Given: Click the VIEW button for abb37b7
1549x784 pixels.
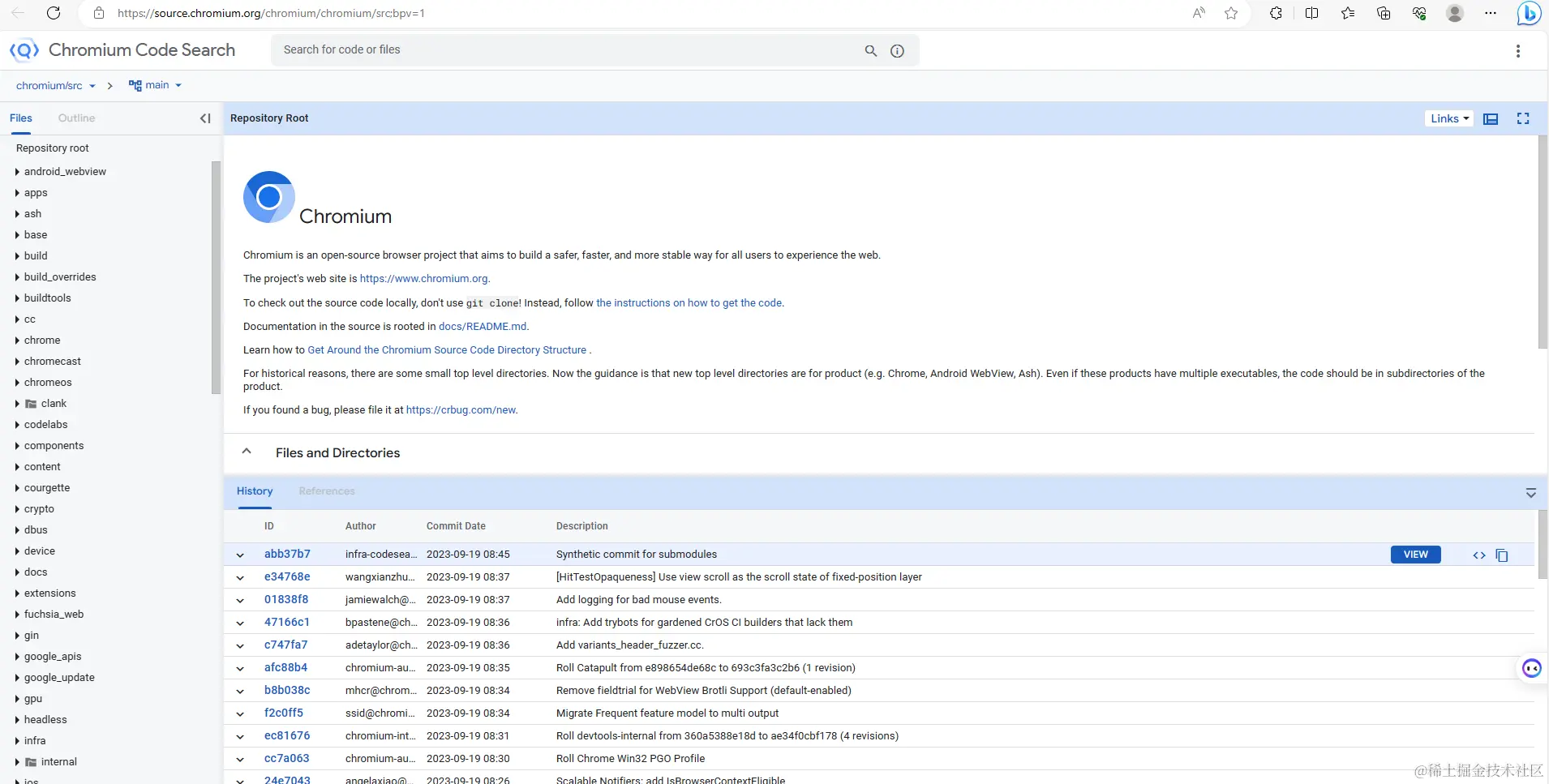Looking at the screenshot, I should click(x=1416, y=555).
